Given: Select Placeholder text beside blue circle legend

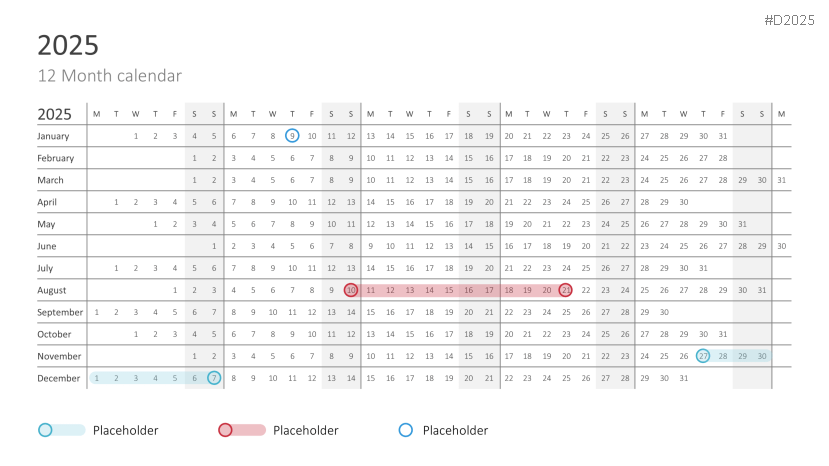Looking at the screenshot, I should point(455,430).
